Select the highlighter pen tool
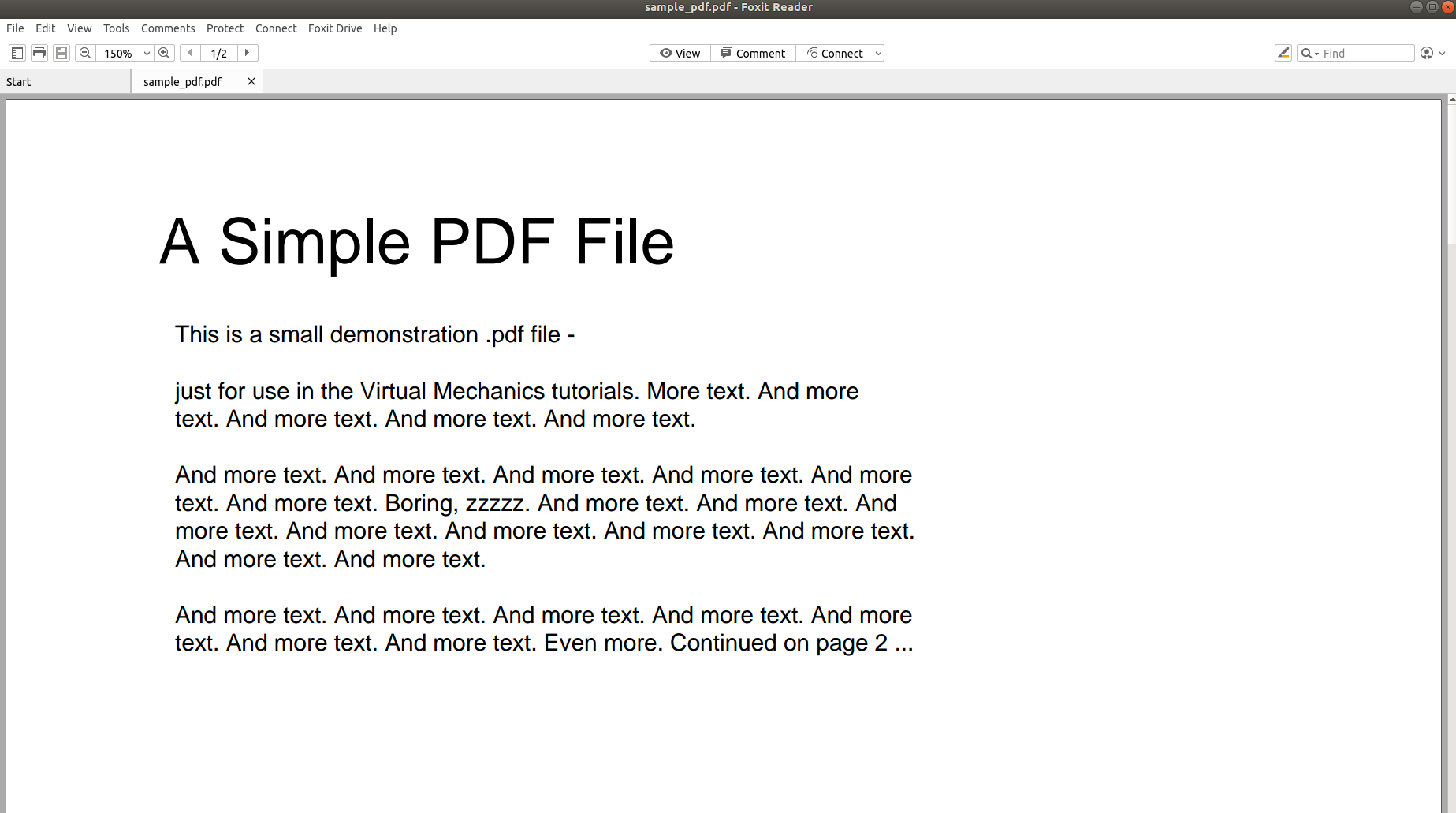The width and height of the screenshot is (1456, 813). tap(1283, 53)
